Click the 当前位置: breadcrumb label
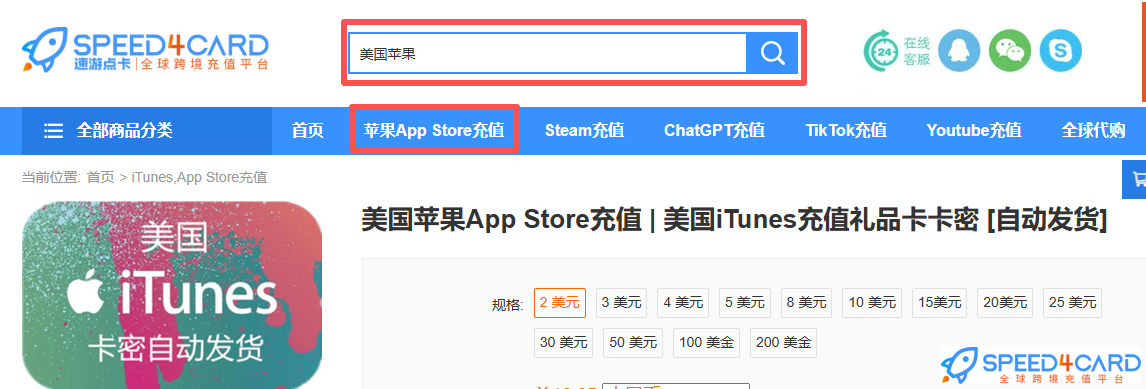Image resolution: width=1146 pixels, height=389 pixels. click(x=51, y=177)
